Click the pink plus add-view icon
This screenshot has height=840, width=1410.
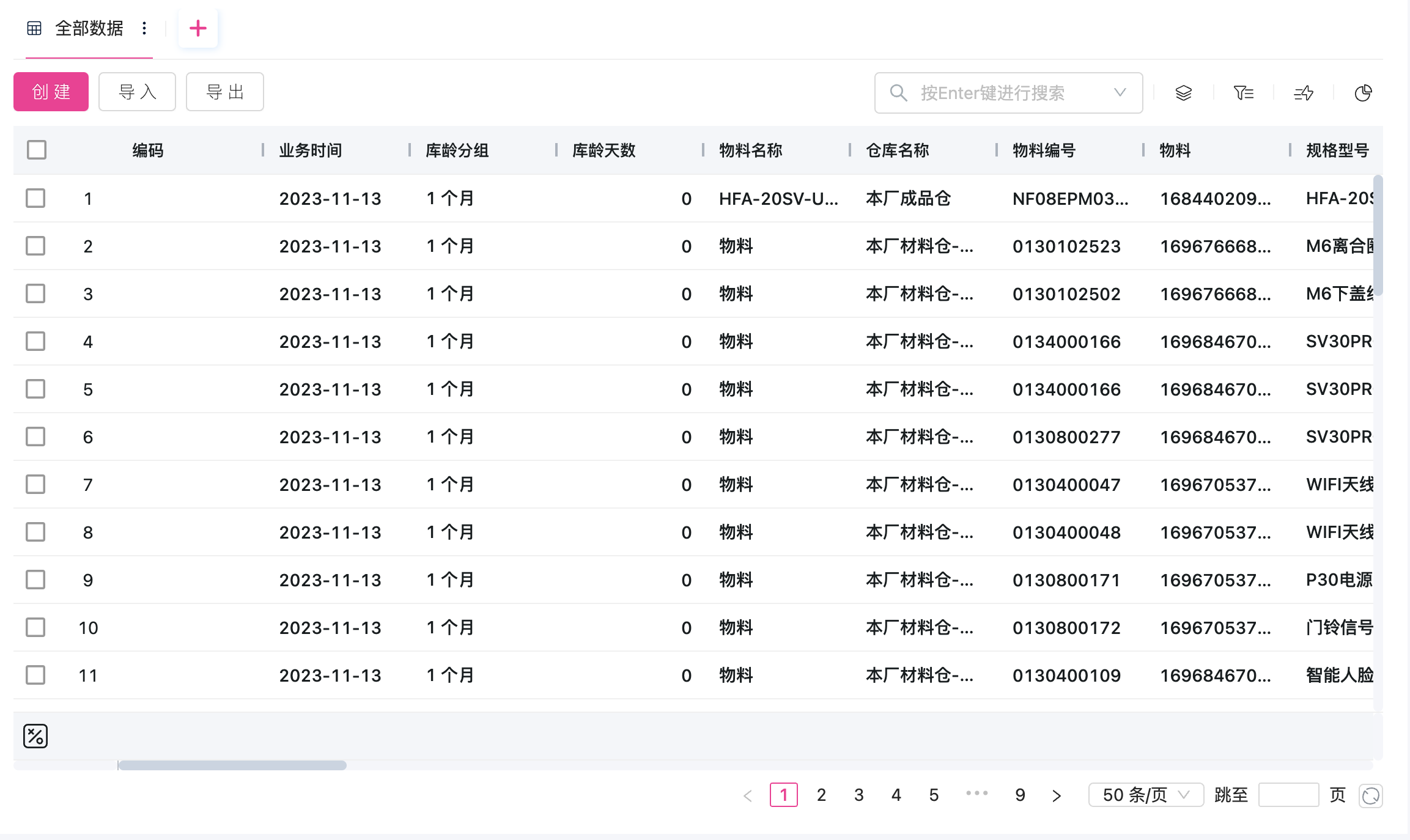click(x=198, y=28)
